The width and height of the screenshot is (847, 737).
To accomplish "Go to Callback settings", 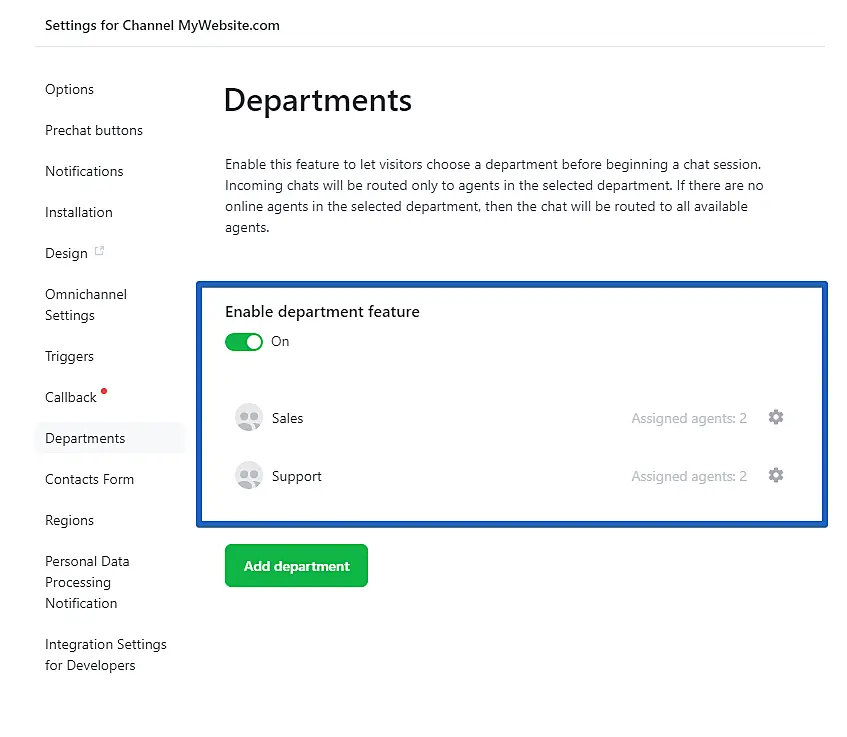I will [71, 397].
